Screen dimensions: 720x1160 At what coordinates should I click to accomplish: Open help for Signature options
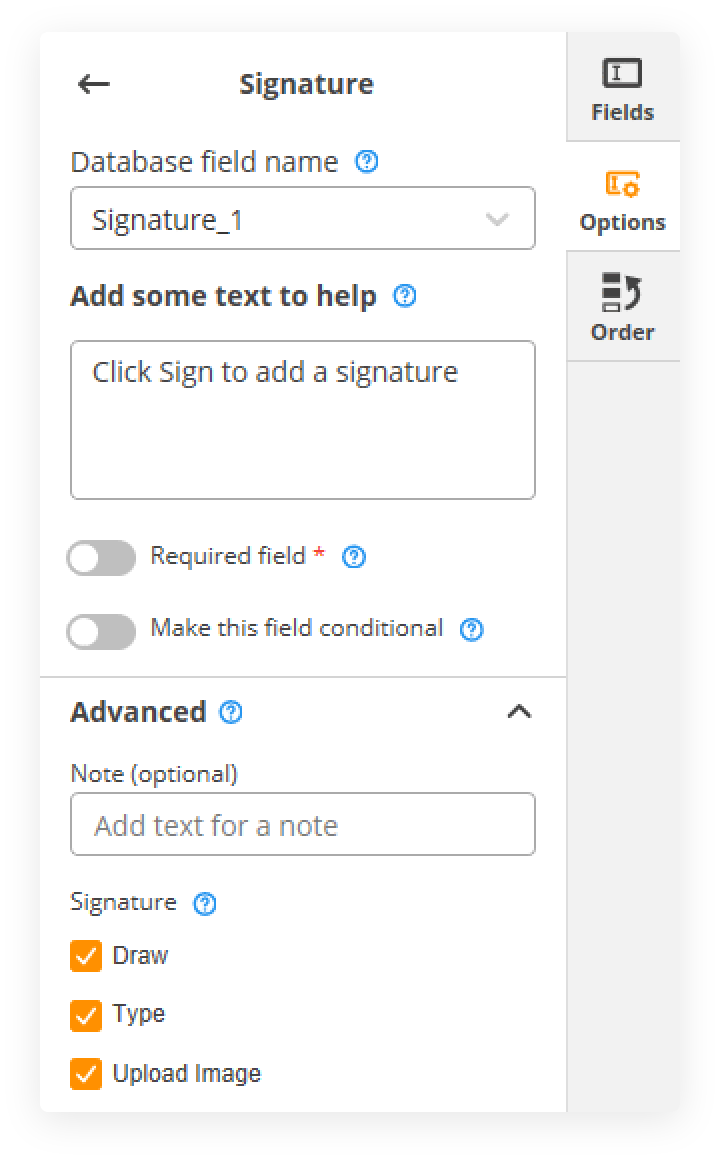(x=205, y=903)
